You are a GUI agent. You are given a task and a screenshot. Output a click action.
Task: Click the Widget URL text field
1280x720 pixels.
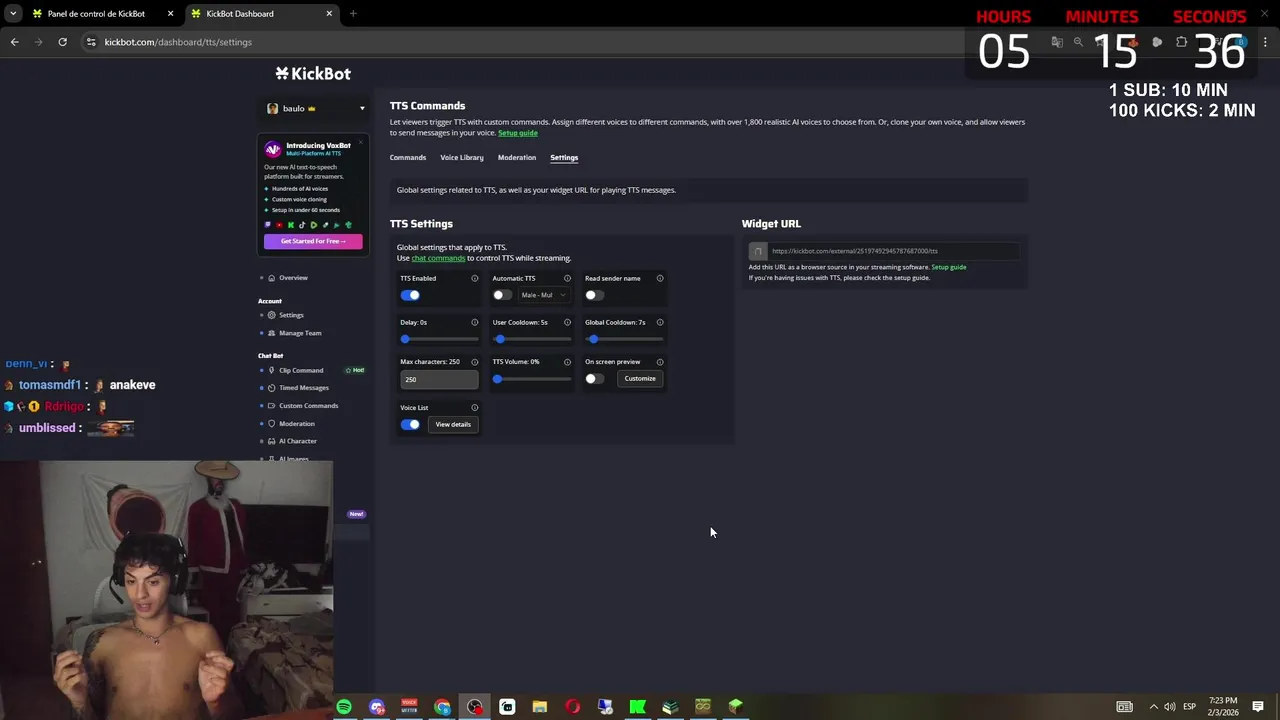(893, 251)
